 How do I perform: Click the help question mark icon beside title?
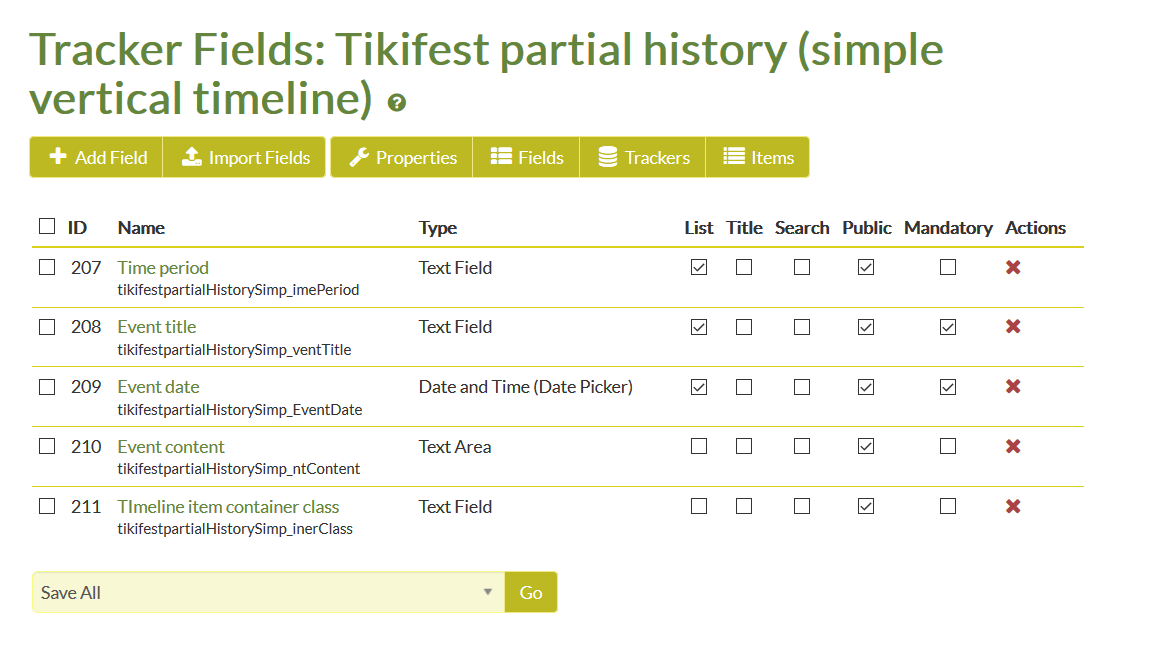coord(397,103)
